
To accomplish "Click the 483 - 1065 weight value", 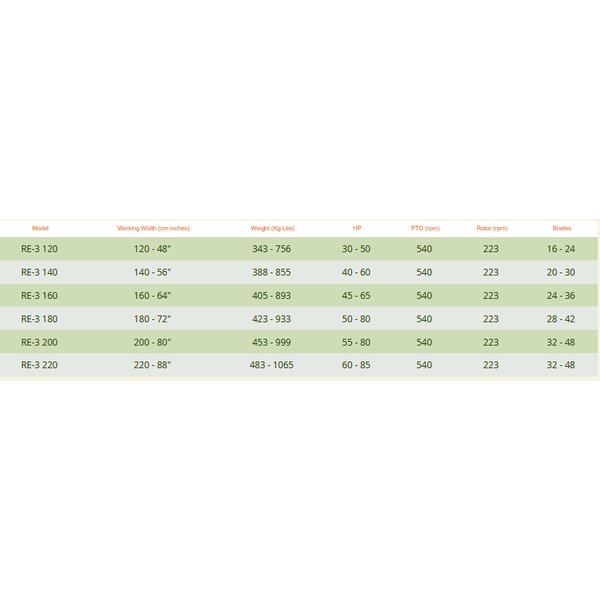I will (x=271, y=365).
